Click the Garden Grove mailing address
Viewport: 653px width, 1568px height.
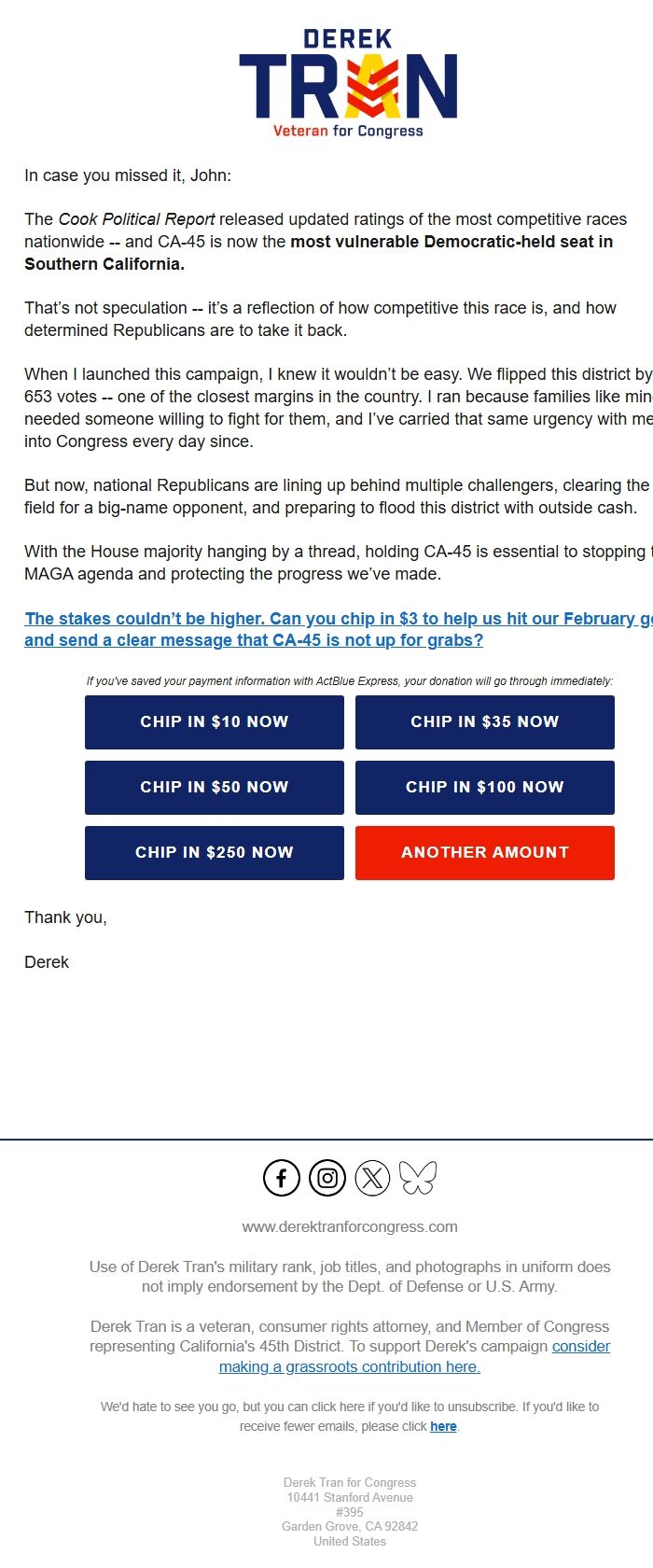(x=350, y=1526)
